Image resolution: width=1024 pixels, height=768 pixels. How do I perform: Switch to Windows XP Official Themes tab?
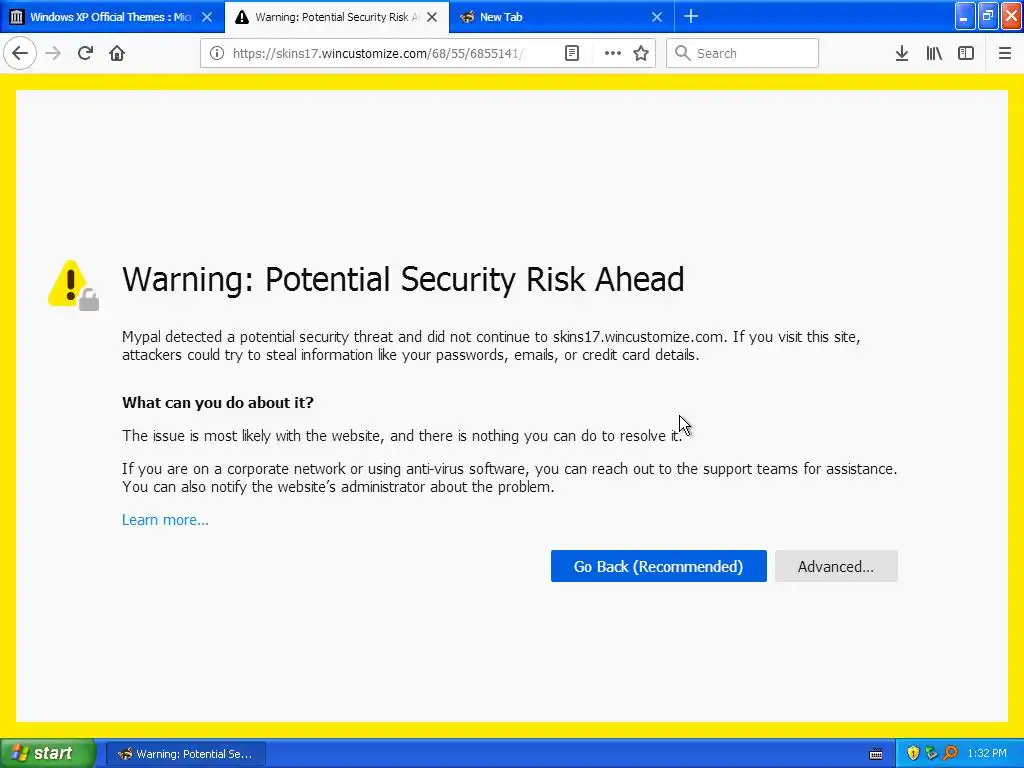112,17
